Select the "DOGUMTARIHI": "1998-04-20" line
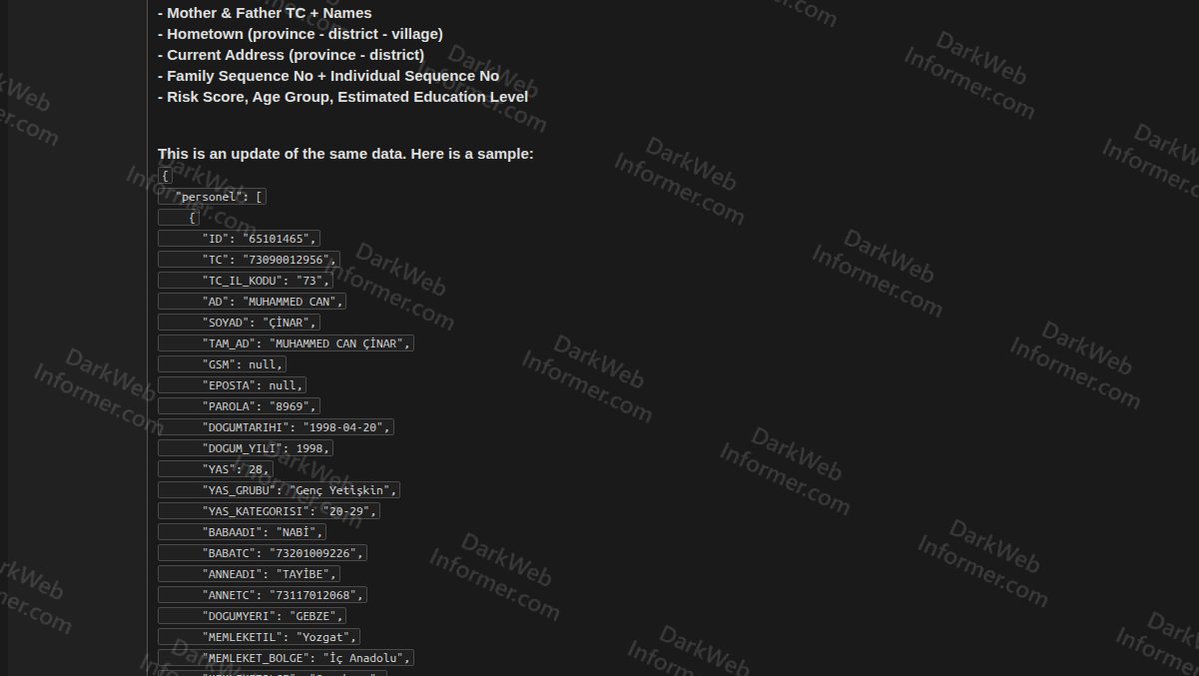The width and height of the screenshot is (1199, 676). point(275,427)
